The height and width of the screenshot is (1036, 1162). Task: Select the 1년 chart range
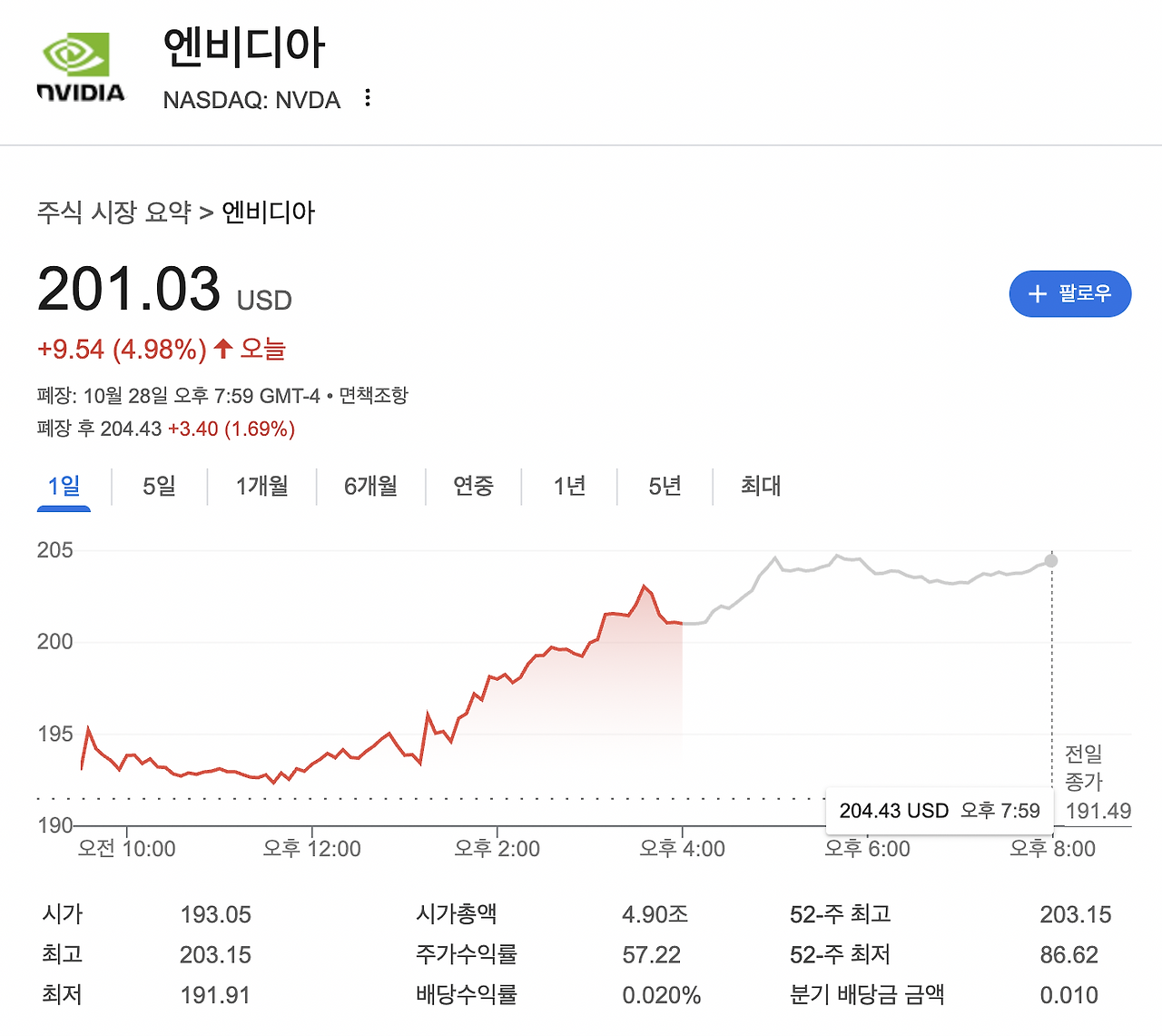click(568, 487)
